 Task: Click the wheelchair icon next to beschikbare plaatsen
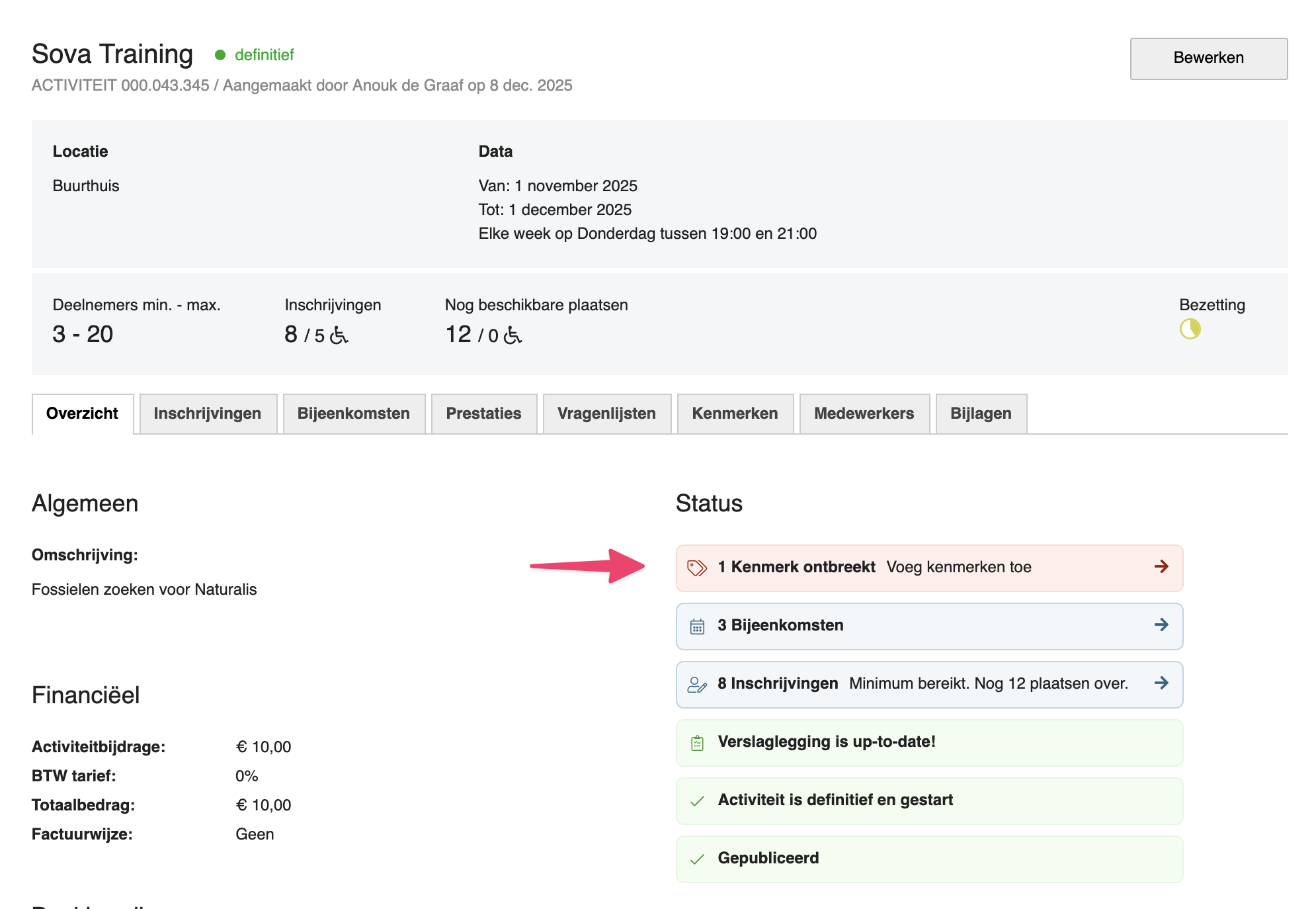pos(513,335)
